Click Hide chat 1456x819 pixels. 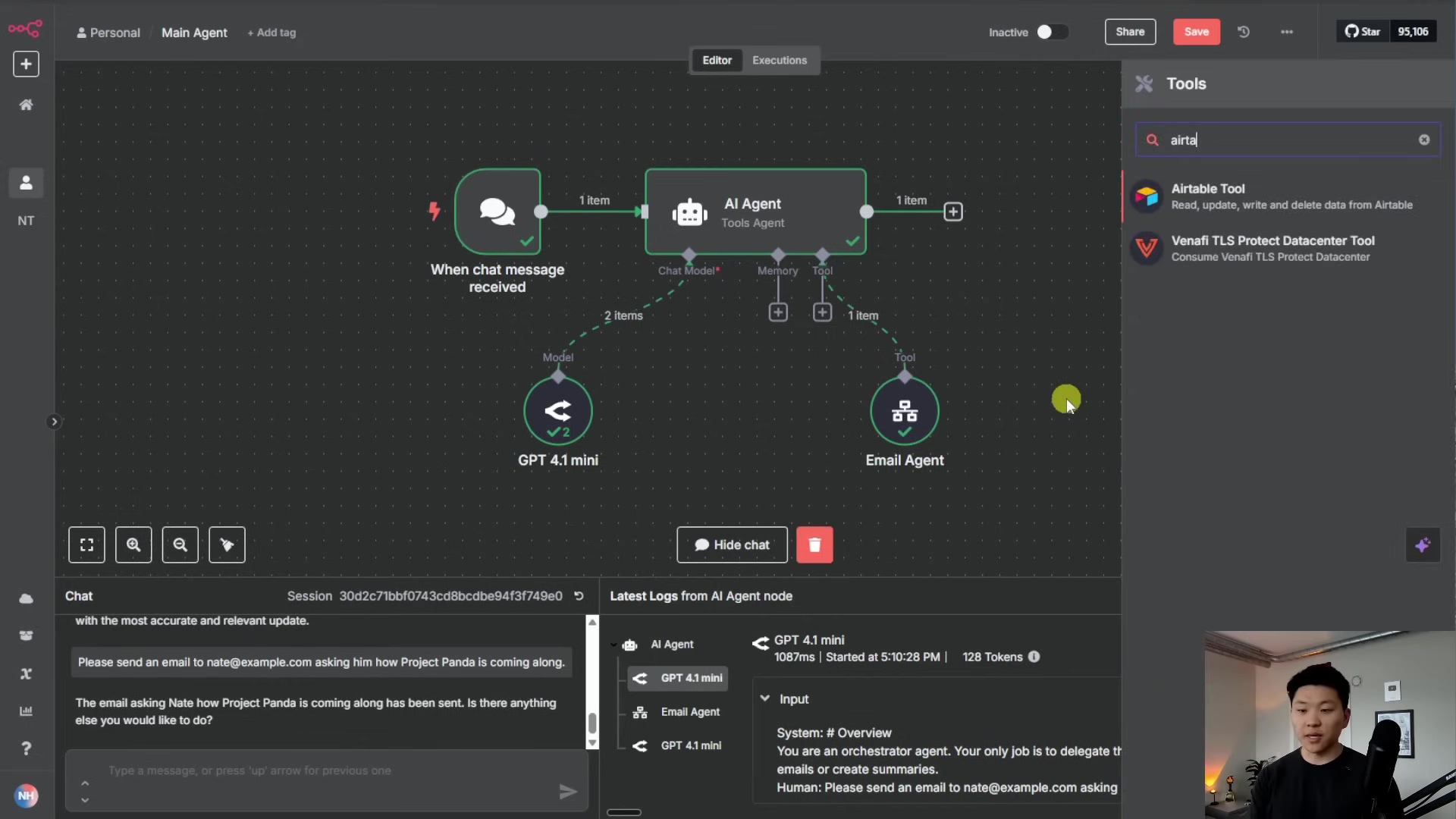coord(730,544)
